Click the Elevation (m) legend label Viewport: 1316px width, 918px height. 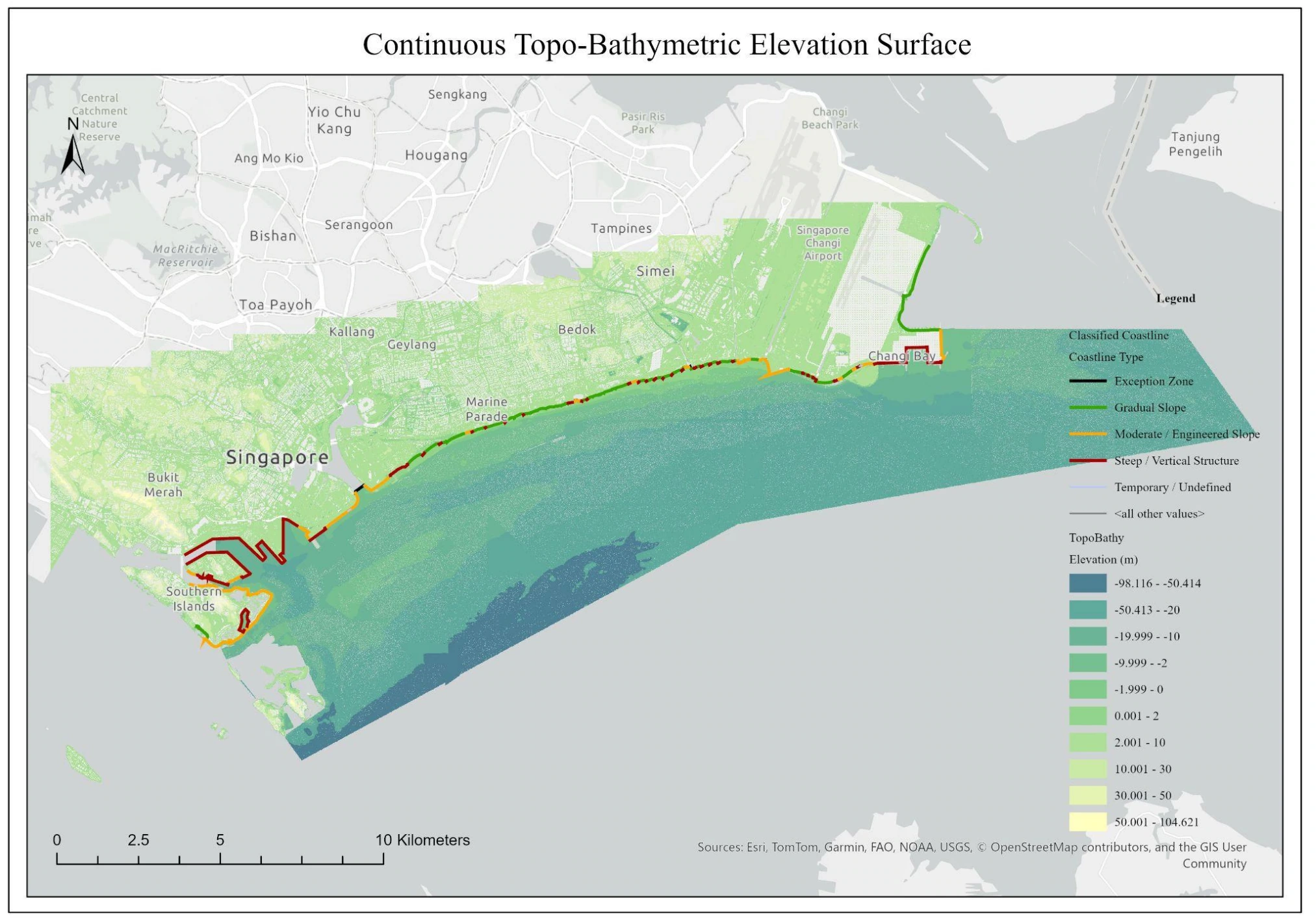click(x=1103, y=559)
